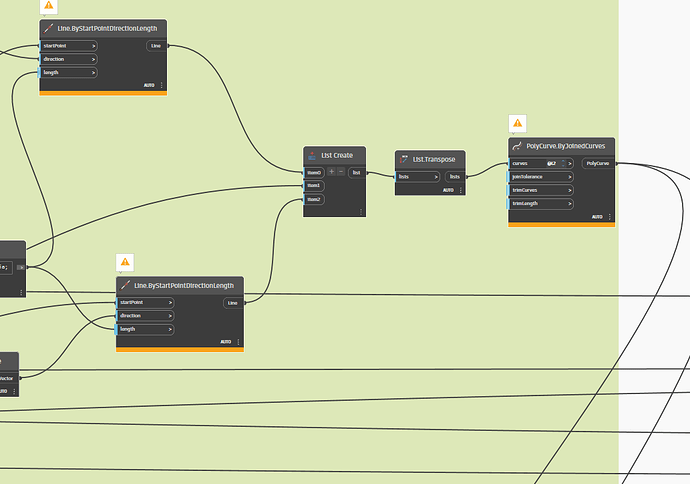This screenshot has width=690, height=484.
Task: Expand the trimLength port chevron
Action: click(x=570, y=204)
